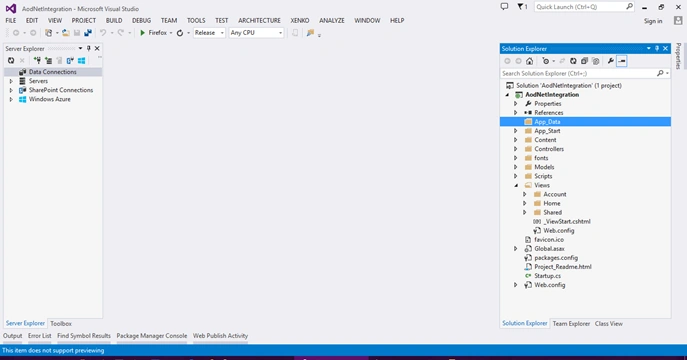
Task: Toggle auto hide pin on Server Explorer
Action: click(89, 48)
